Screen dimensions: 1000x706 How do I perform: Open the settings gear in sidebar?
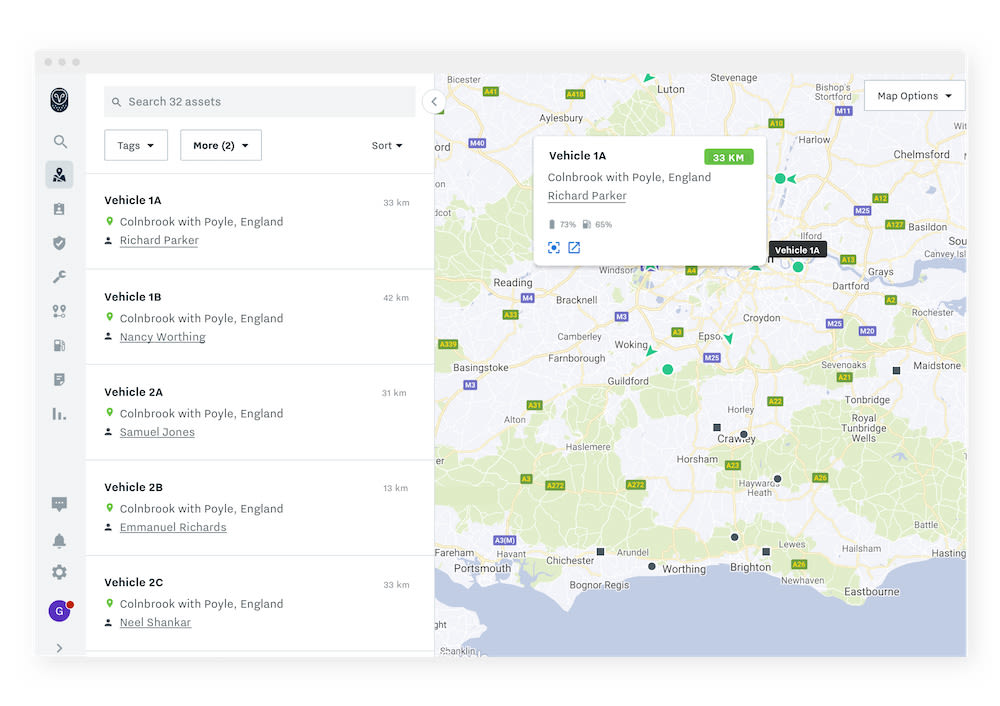coord(60,572)
